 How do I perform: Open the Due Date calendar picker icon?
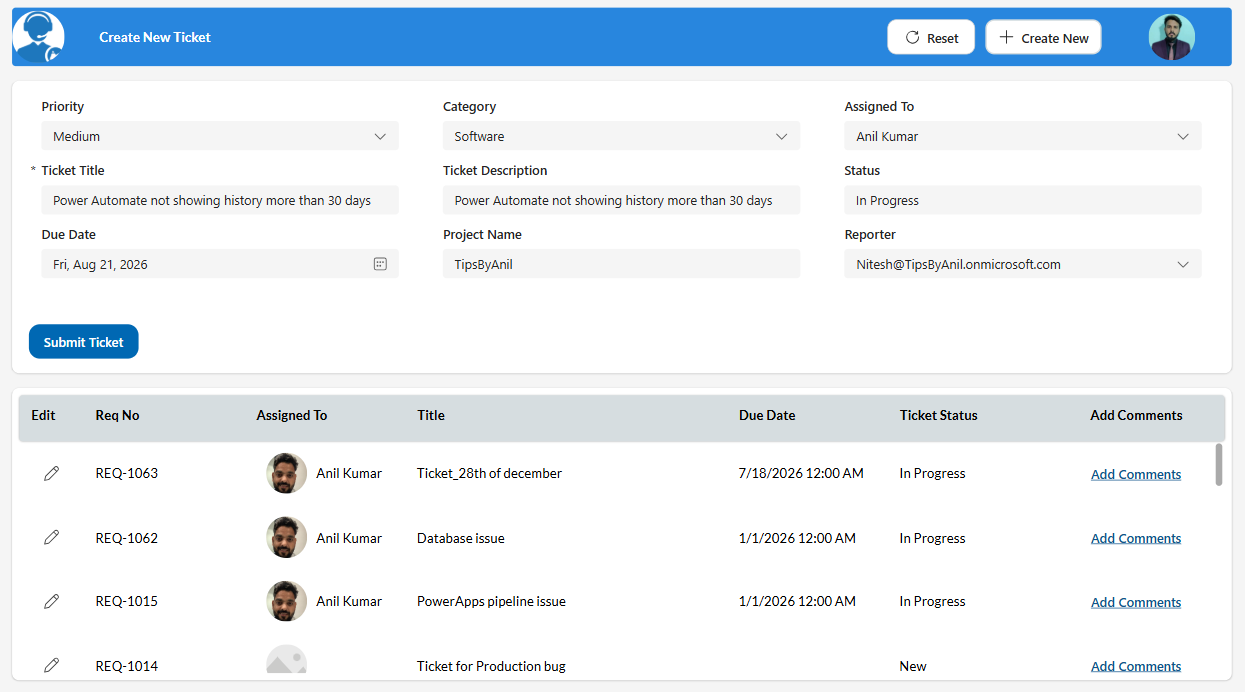(x=380, y=264)
